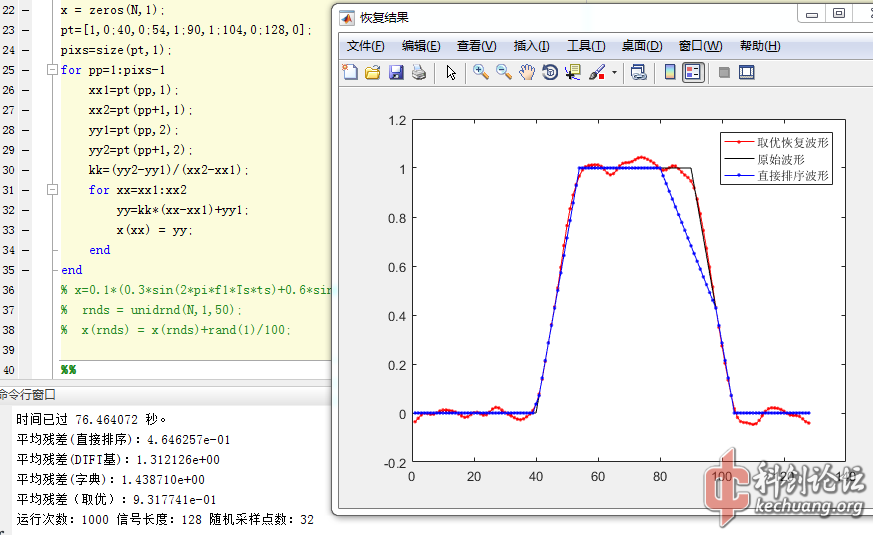Screen dimensions: 873x535
Task: Click code line pixs=size(pt,1);
Action: [x=116, y=50]
